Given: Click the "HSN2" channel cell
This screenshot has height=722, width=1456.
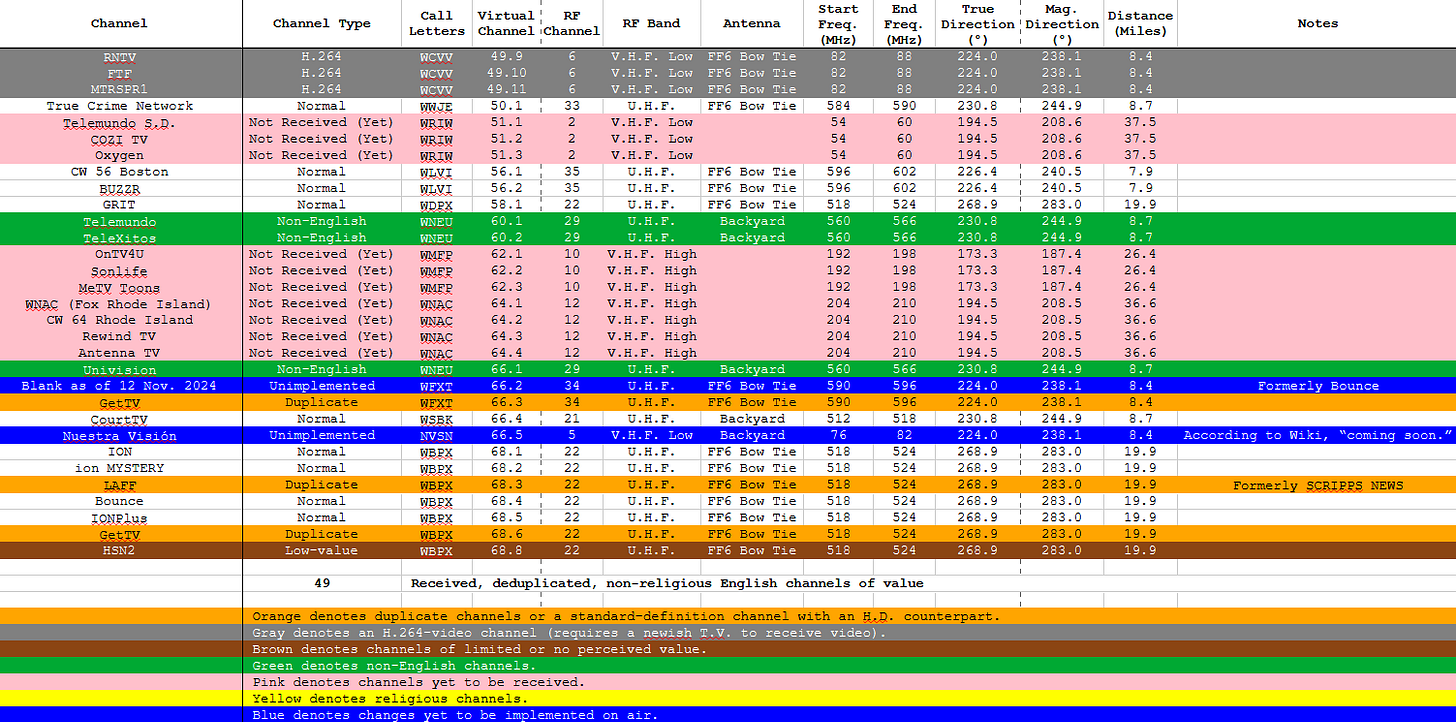Looking at the screenshot, I should 119,551.
